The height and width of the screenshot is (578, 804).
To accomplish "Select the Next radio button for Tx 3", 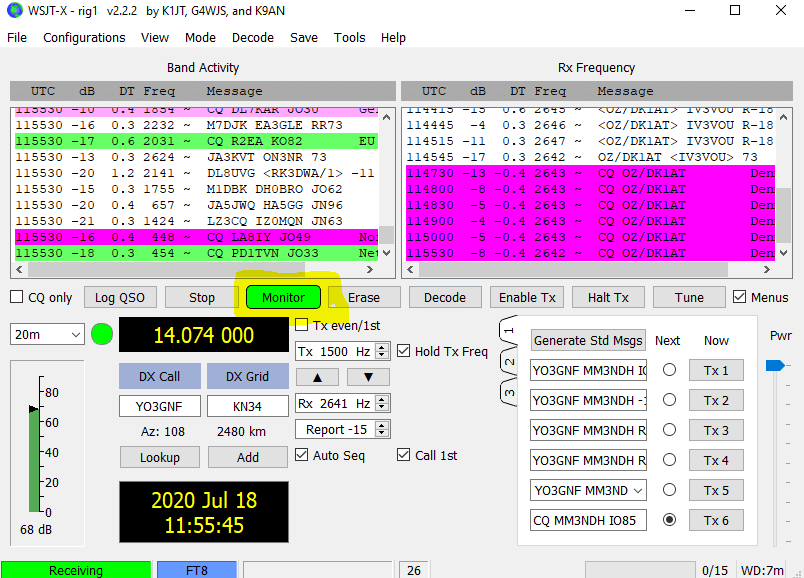I will (x=669, y=430).
